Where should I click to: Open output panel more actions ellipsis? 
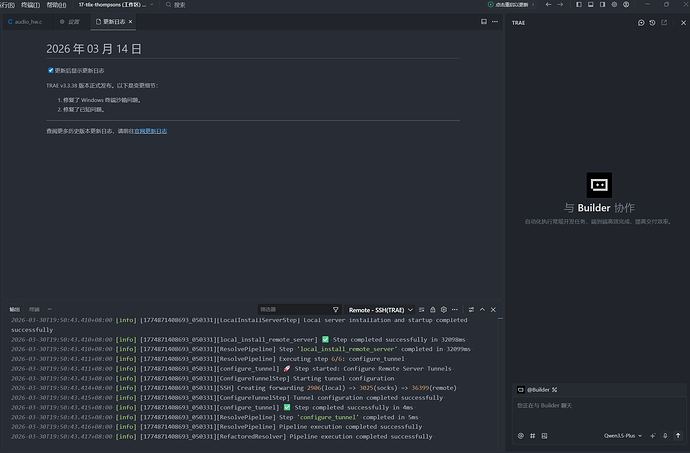pyautogui.click(x=455, y=309)
